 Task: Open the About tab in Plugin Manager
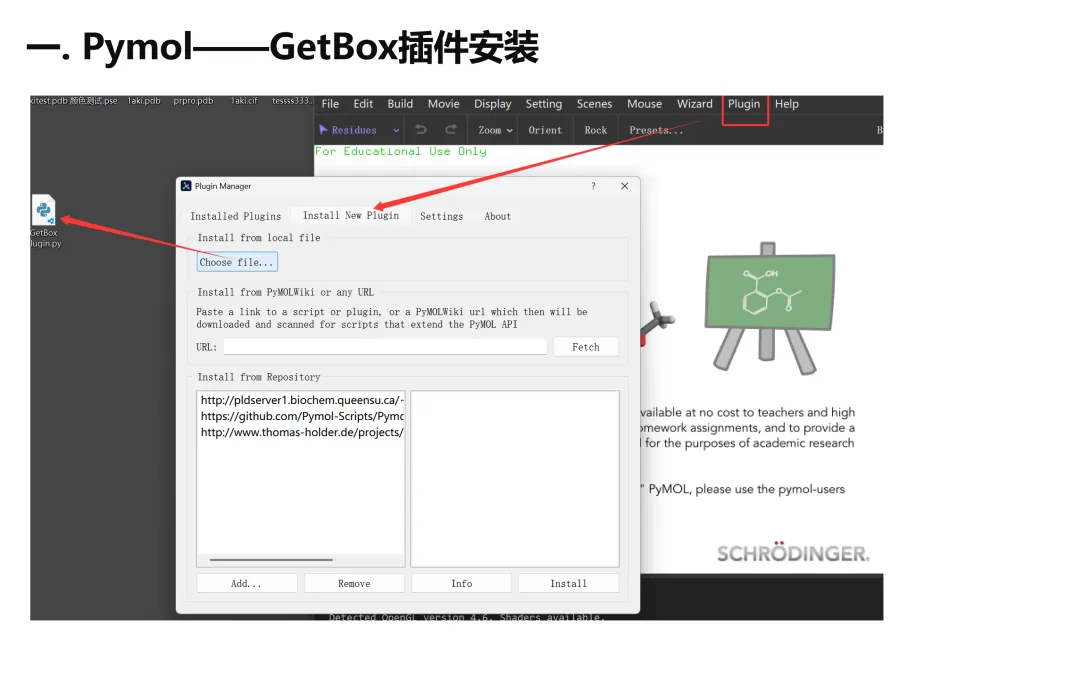[497, 216]
